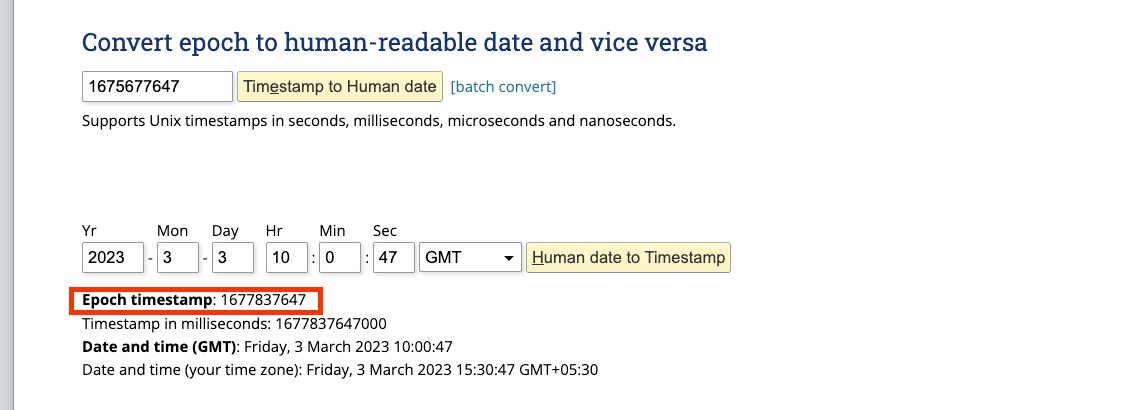
Task: Select the Mon input field
Action: pos(177,257)
